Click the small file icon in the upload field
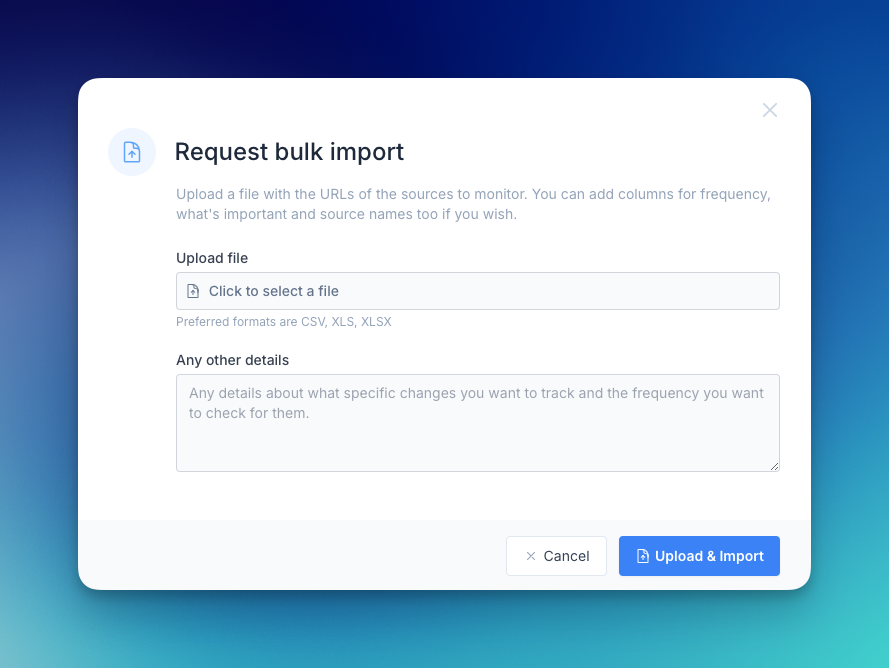Image resolution: width=889 pixels, height=668 pixels. (x=193, y=291)
